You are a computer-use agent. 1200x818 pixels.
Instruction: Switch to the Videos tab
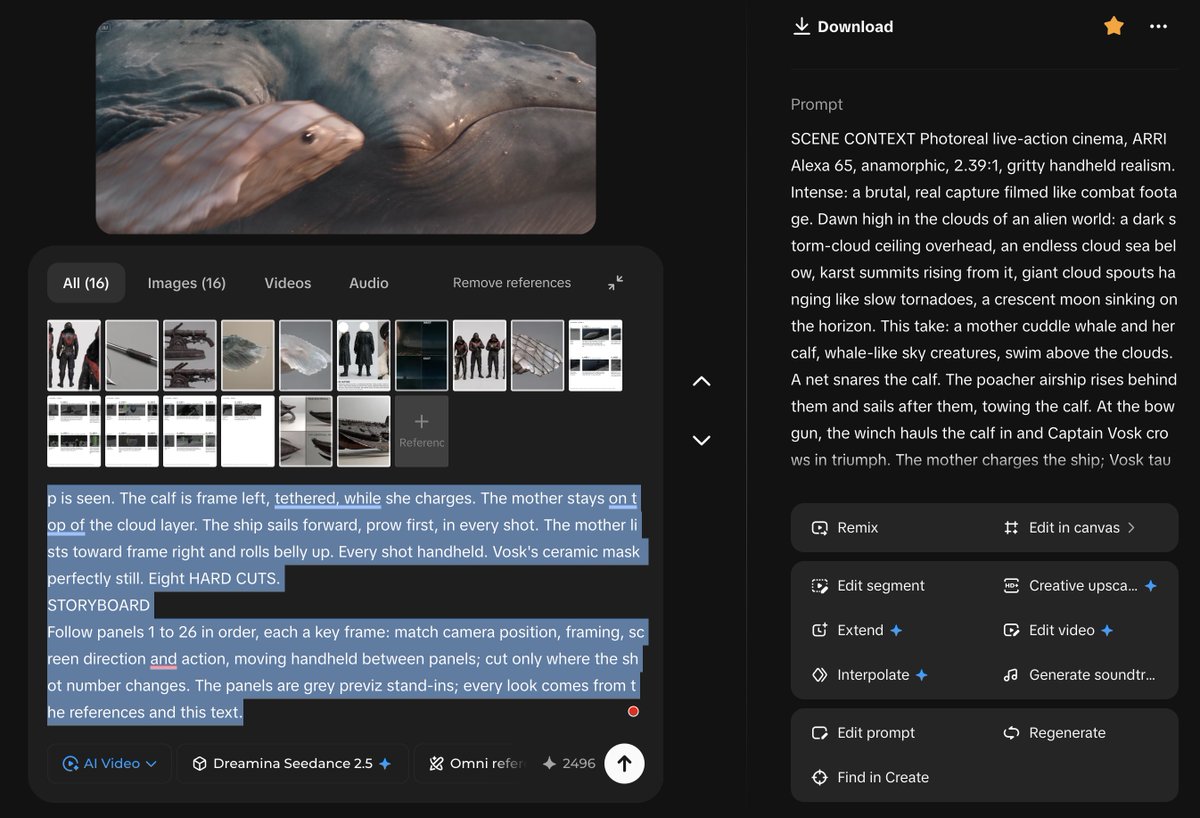pyautogui.click(x=288, y=283)
